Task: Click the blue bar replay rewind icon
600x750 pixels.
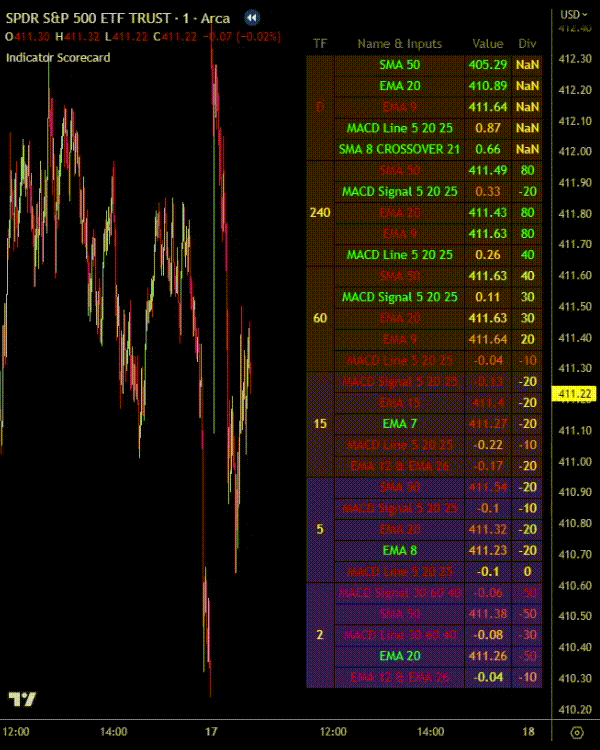Action: [x=252, y=18]
